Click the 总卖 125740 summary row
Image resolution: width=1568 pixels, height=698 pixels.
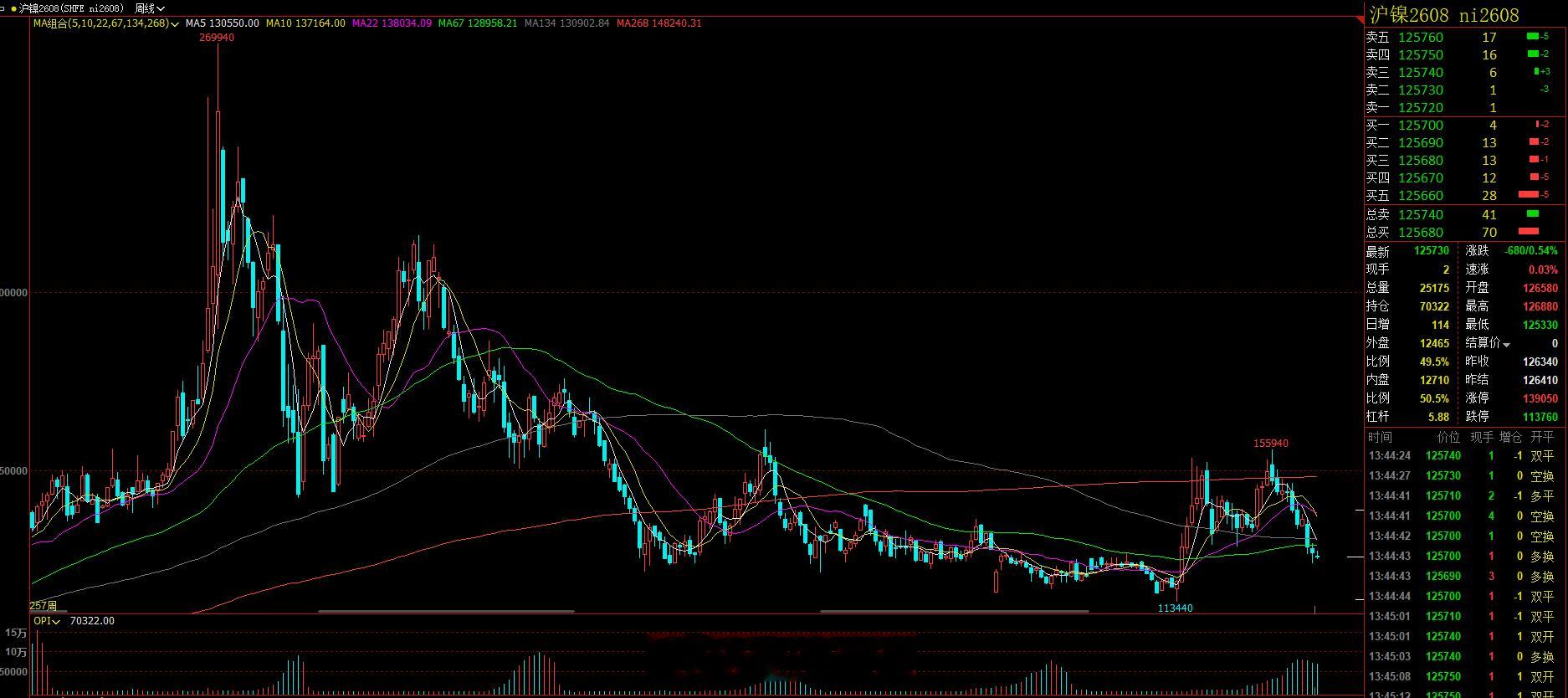coord(1466,214)
